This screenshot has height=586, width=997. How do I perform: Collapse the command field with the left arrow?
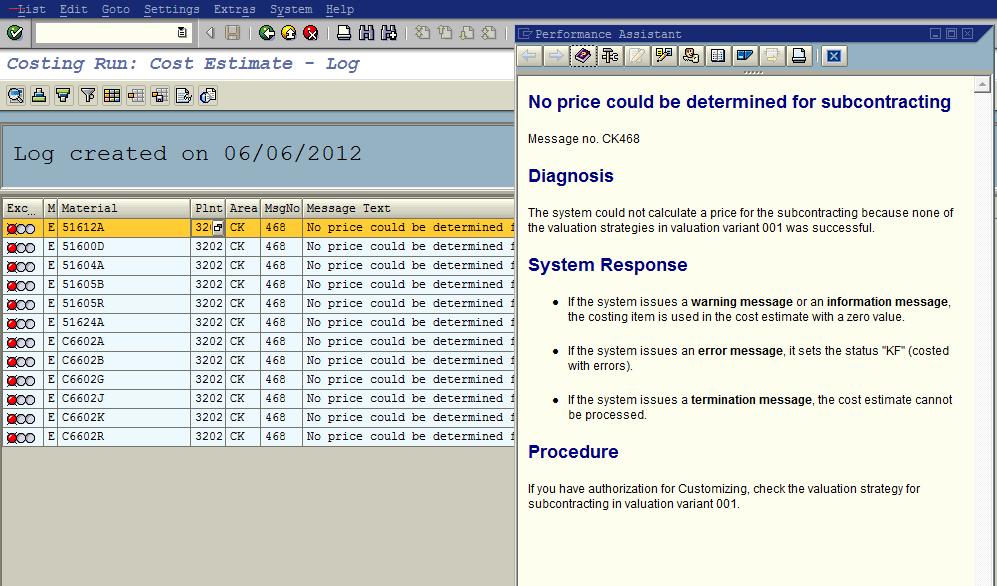coord(210,32)
